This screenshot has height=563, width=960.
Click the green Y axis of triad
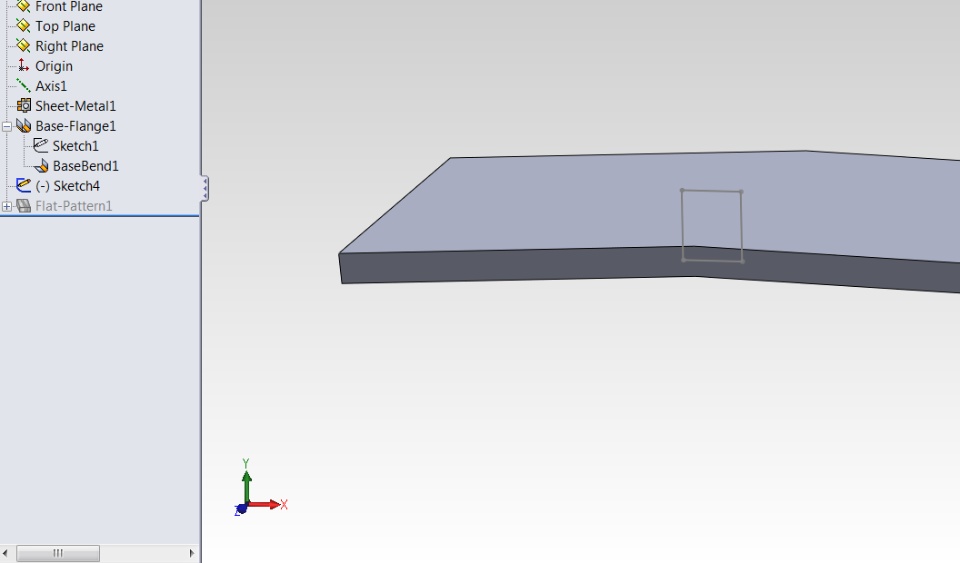246,487
